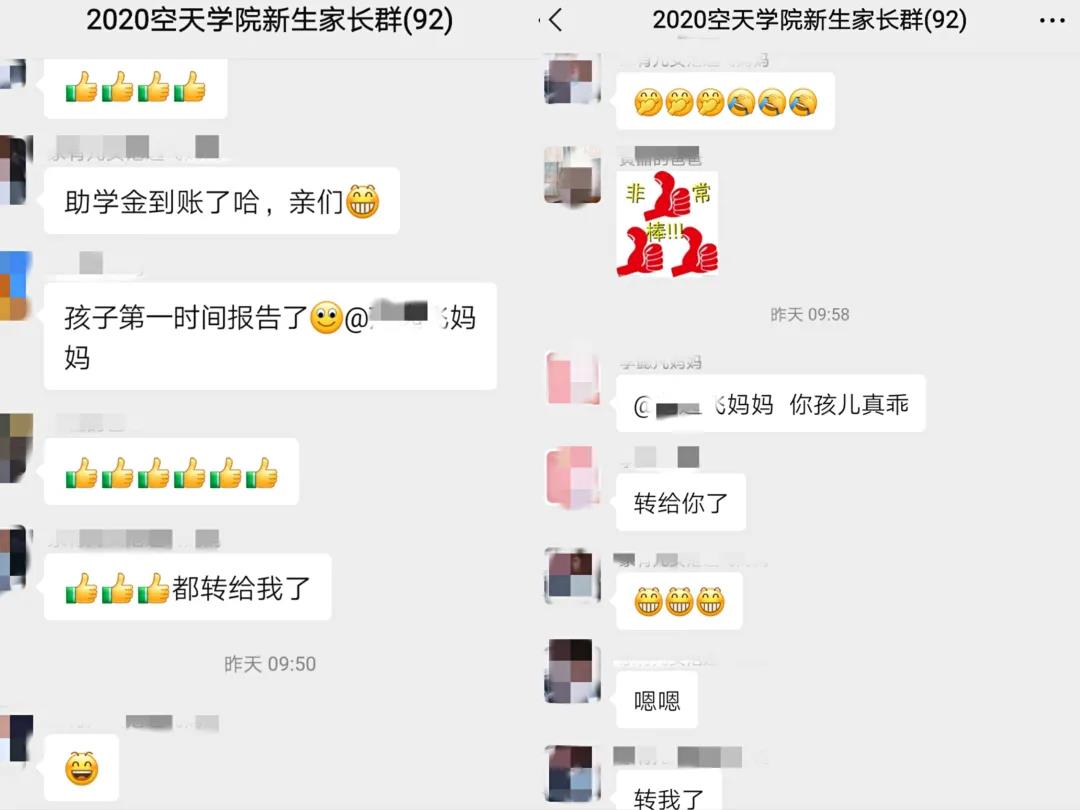Tap the 转我了 message bubble
Viewport: 1080px width, 810px height.
pos(669,791)
